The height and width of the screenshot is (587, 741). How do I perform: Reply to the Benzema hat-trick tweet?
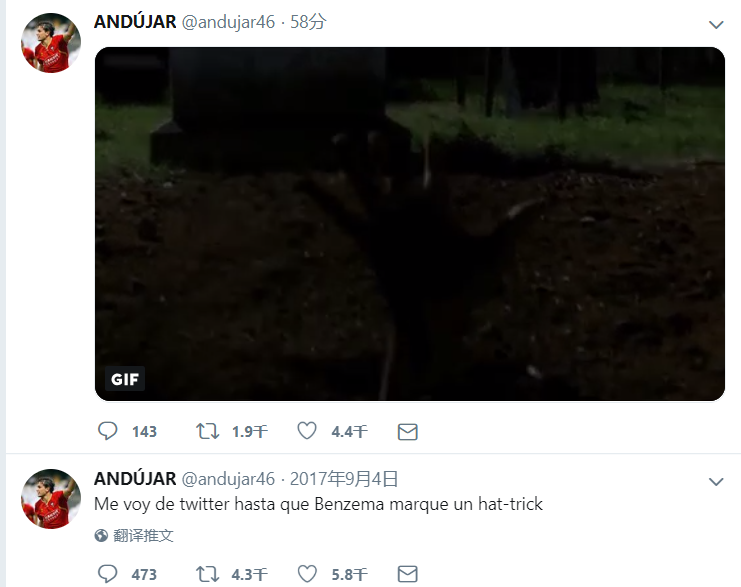107,574
